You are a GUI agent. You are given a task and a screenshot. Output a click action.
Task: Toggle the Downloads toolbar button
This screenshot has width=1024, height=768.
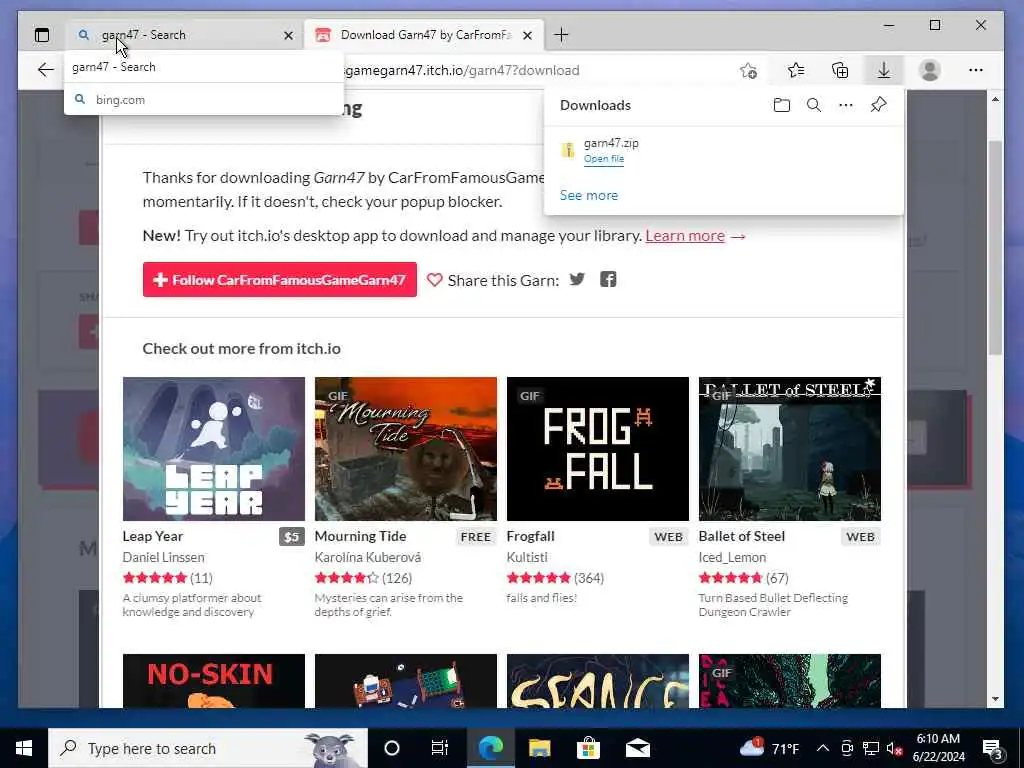click(x=884, y=70)
